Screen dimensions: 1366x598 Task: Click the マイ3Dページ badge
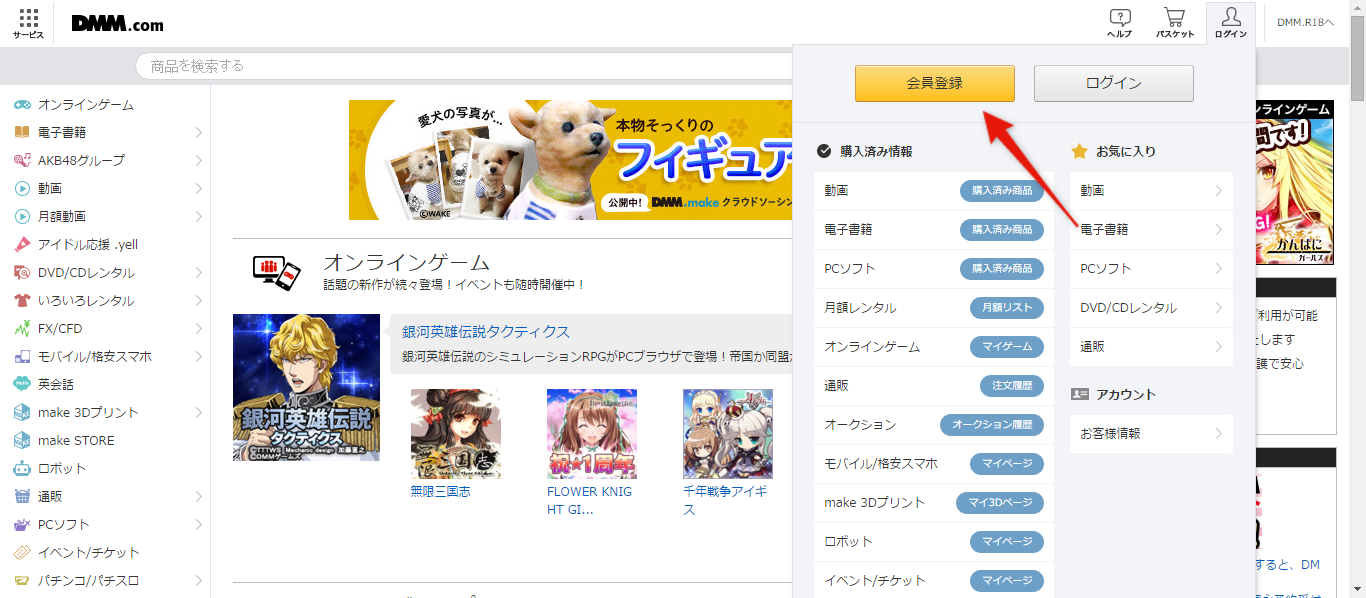[1000, 502]
